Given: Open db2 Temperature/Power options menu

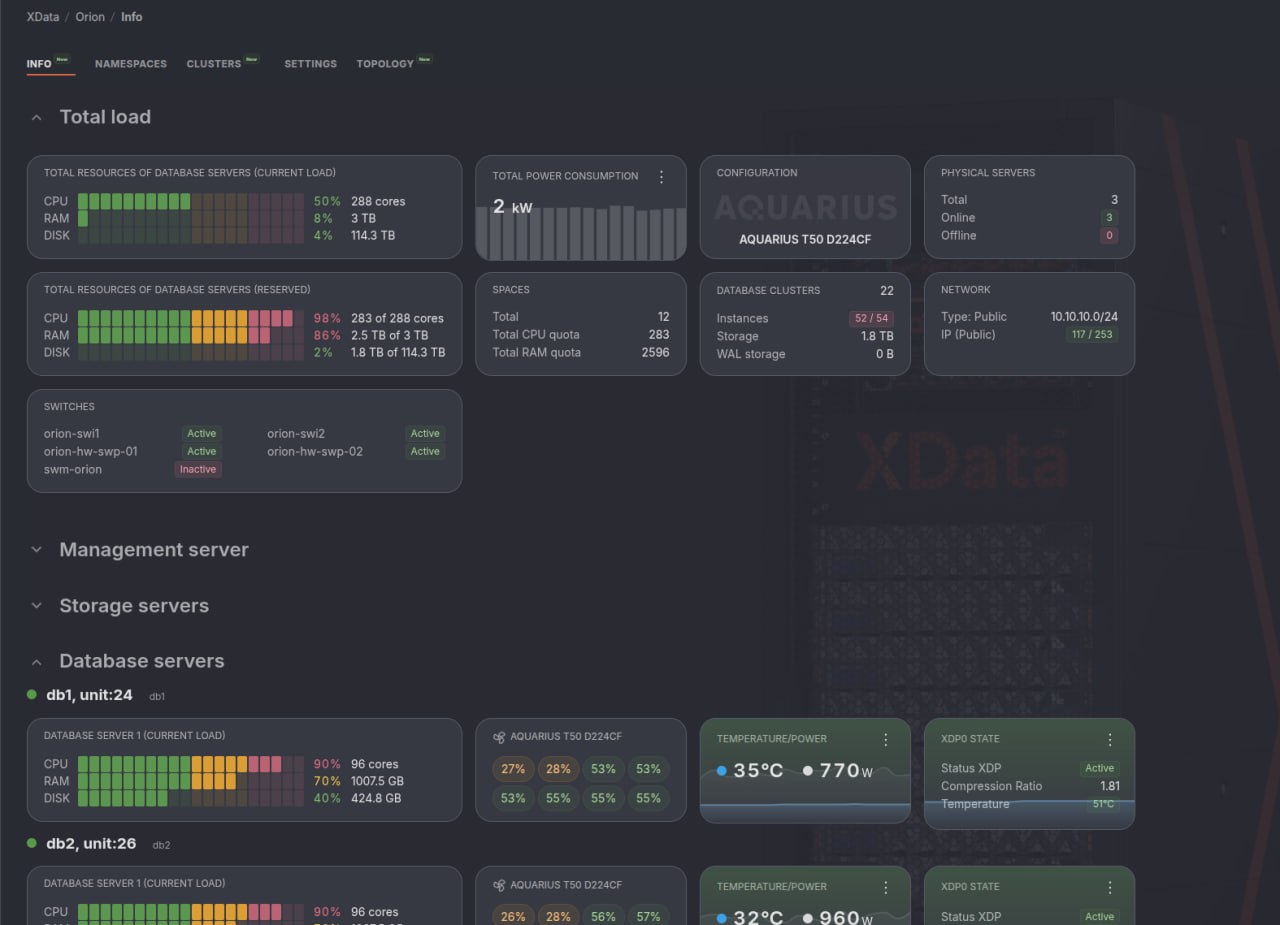Looking at the screenshot, I should coord(885,888).
